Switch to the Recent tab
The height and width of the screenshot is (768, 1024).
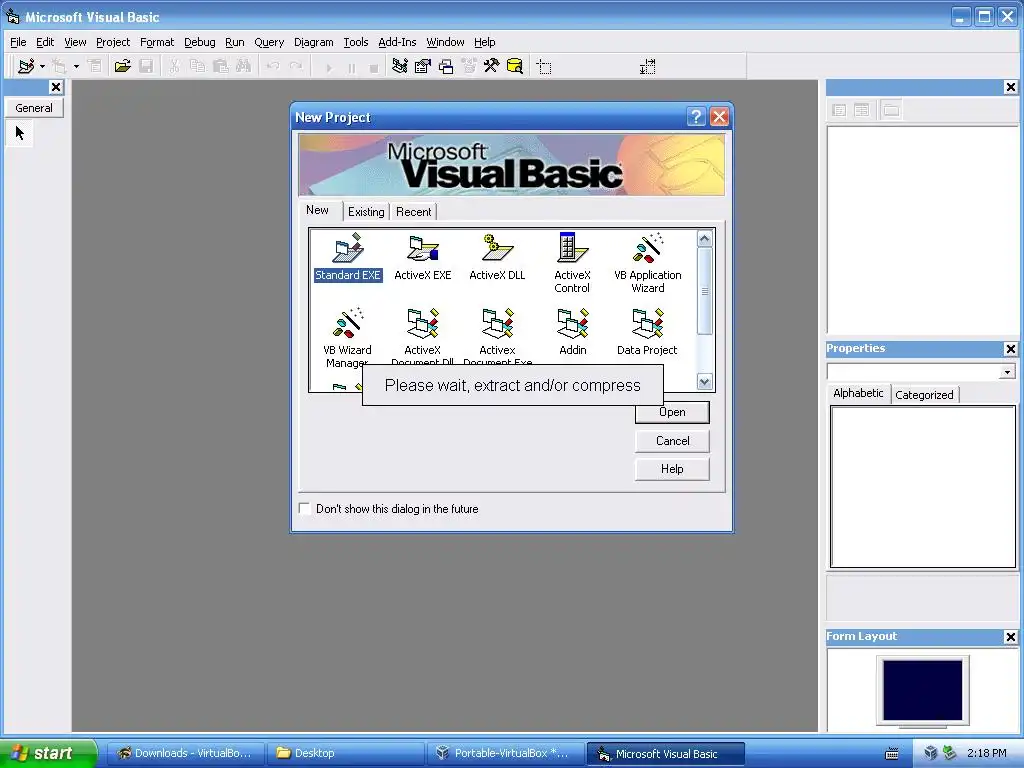click(413, 212)
